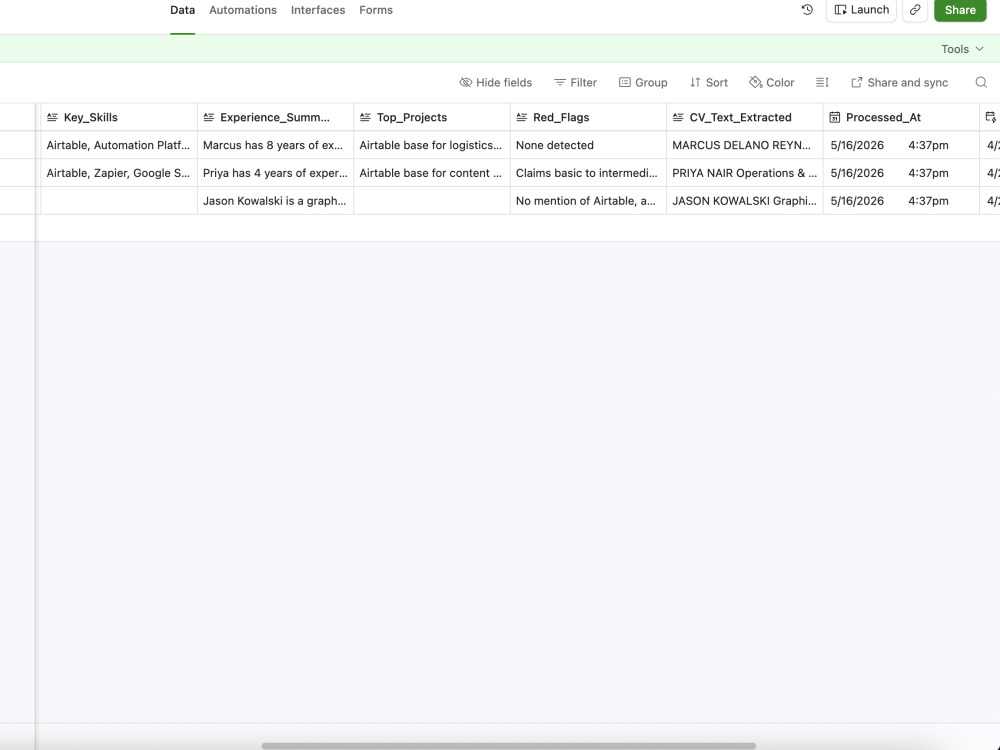Screen dimensions: 1000x750
Task: Select empty Top_Projects cell in Jason row
Action: pos(432,201)
